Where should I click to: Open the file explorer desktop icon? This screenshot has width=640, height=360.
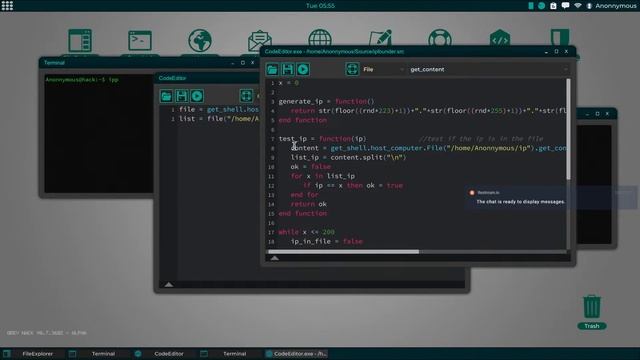pyautogui.click(x=80, y=40)
